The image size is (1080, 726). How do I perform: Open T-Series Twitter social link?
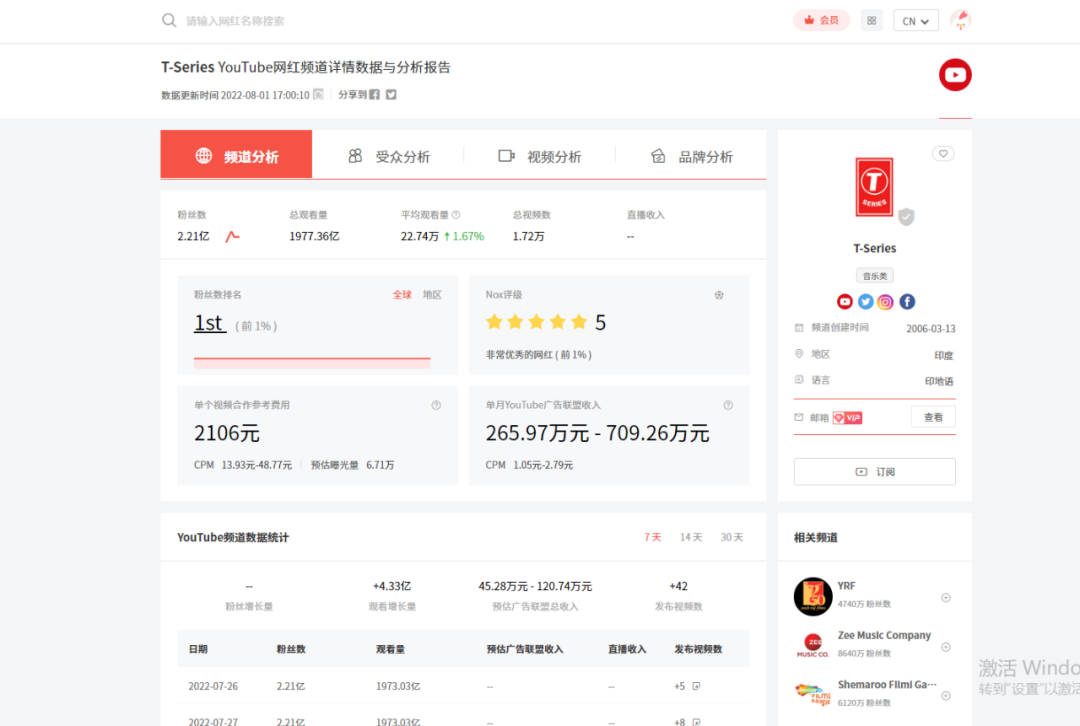coord(865,302)
